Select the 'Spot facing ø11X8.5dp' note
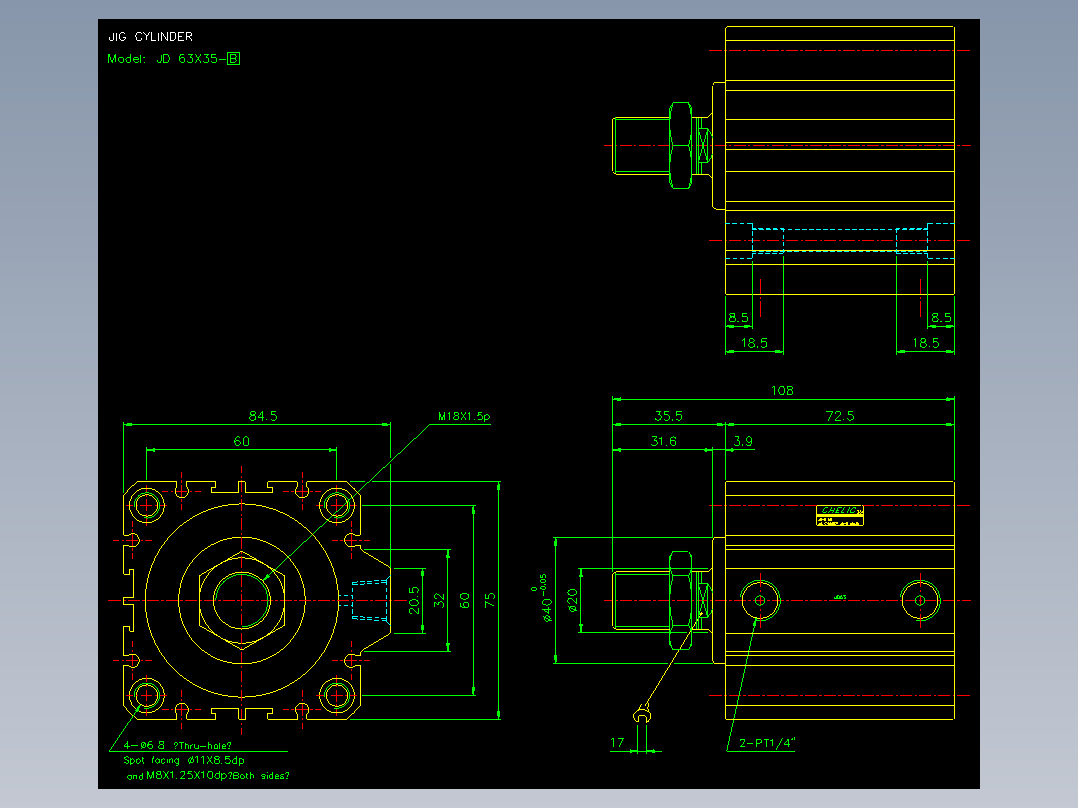This screenshot has height=808, width=1078. click(184, 760)
